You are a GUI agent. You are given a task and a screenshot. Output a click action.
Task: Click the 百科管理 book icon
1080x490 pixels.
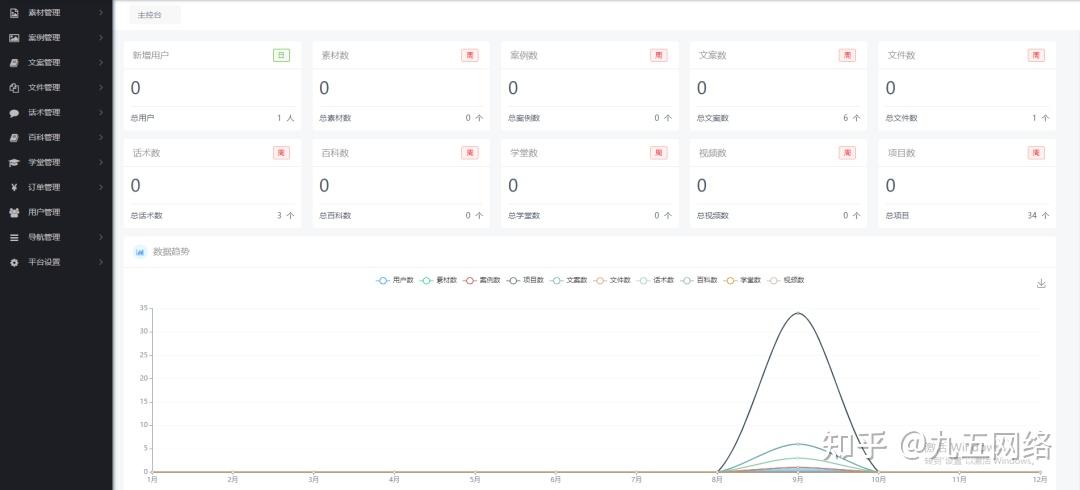tap(14, 137)
